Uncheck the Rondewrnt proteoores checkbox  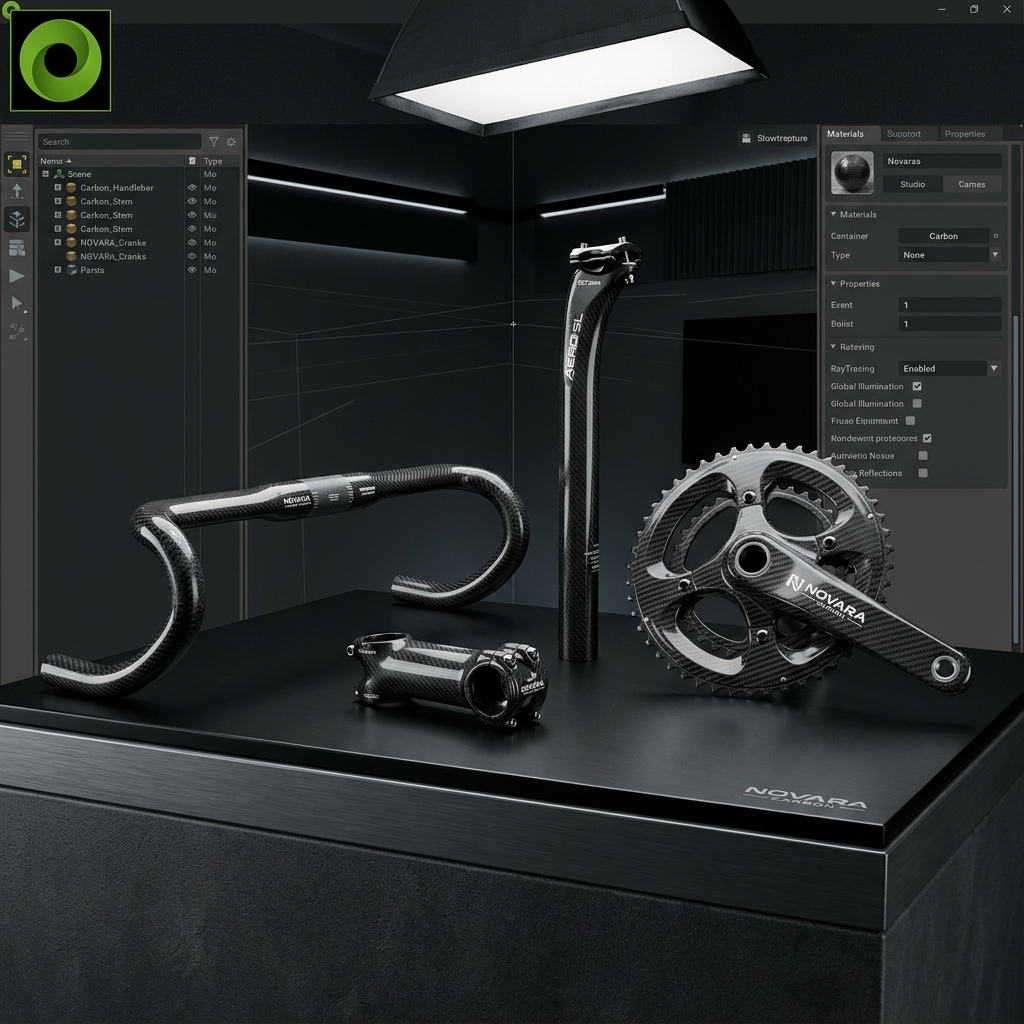(x=927, y=438)
